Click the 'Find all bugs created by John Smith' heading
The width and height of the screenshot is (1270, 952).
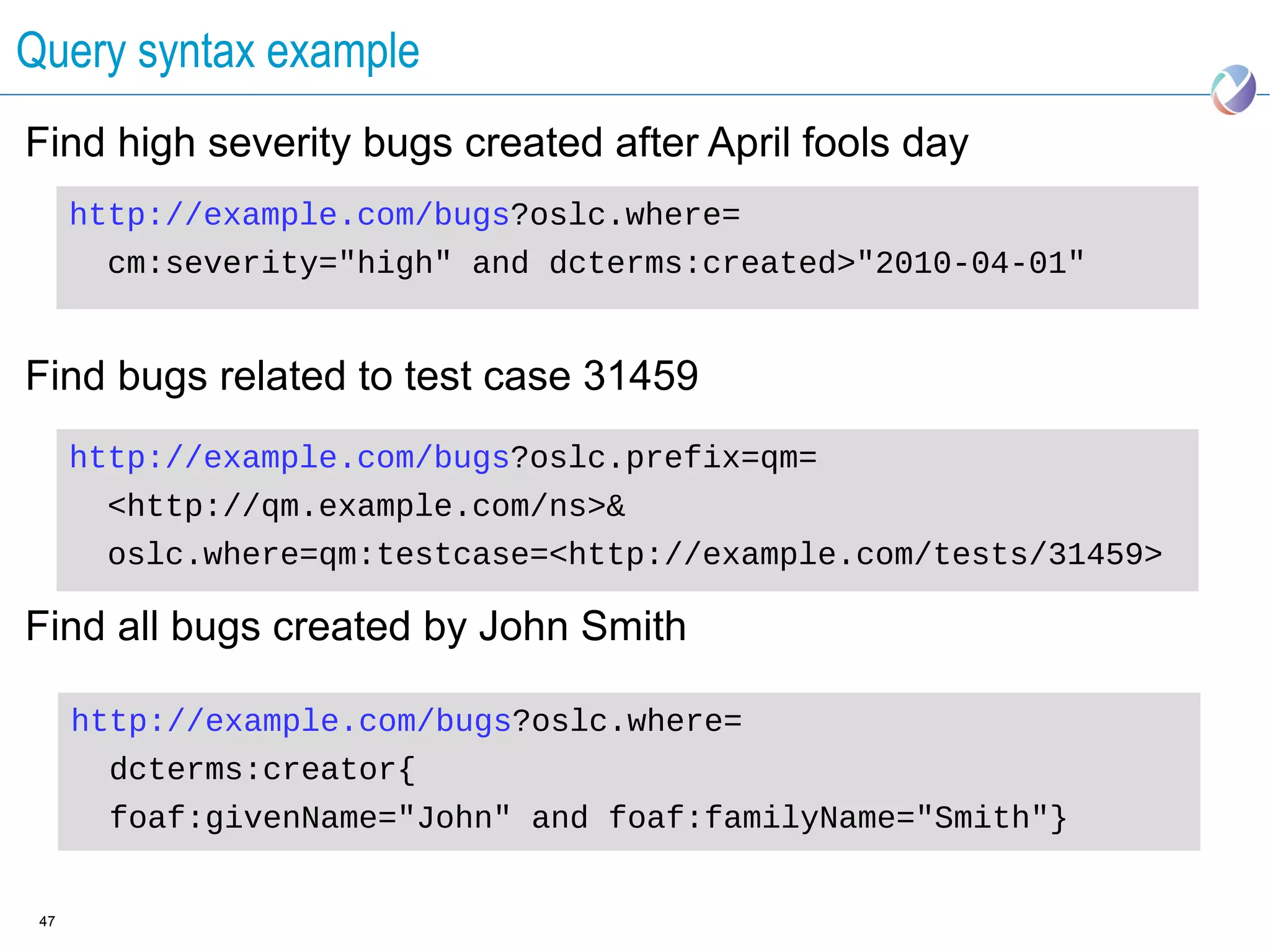click(x=355, y=626)
